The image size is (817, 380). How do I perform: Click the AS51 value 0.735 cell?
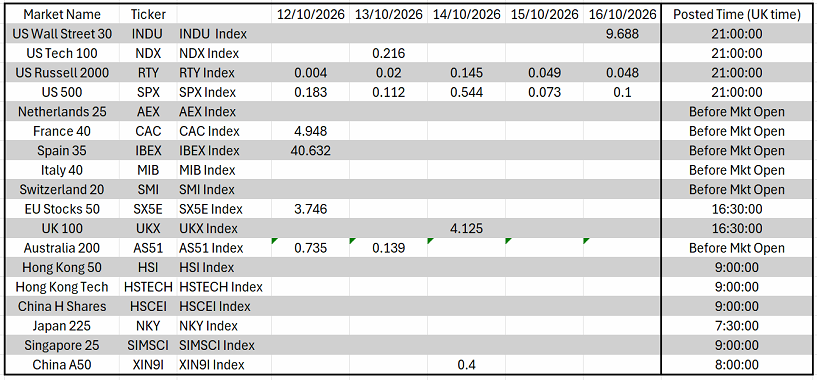point(311,248)
